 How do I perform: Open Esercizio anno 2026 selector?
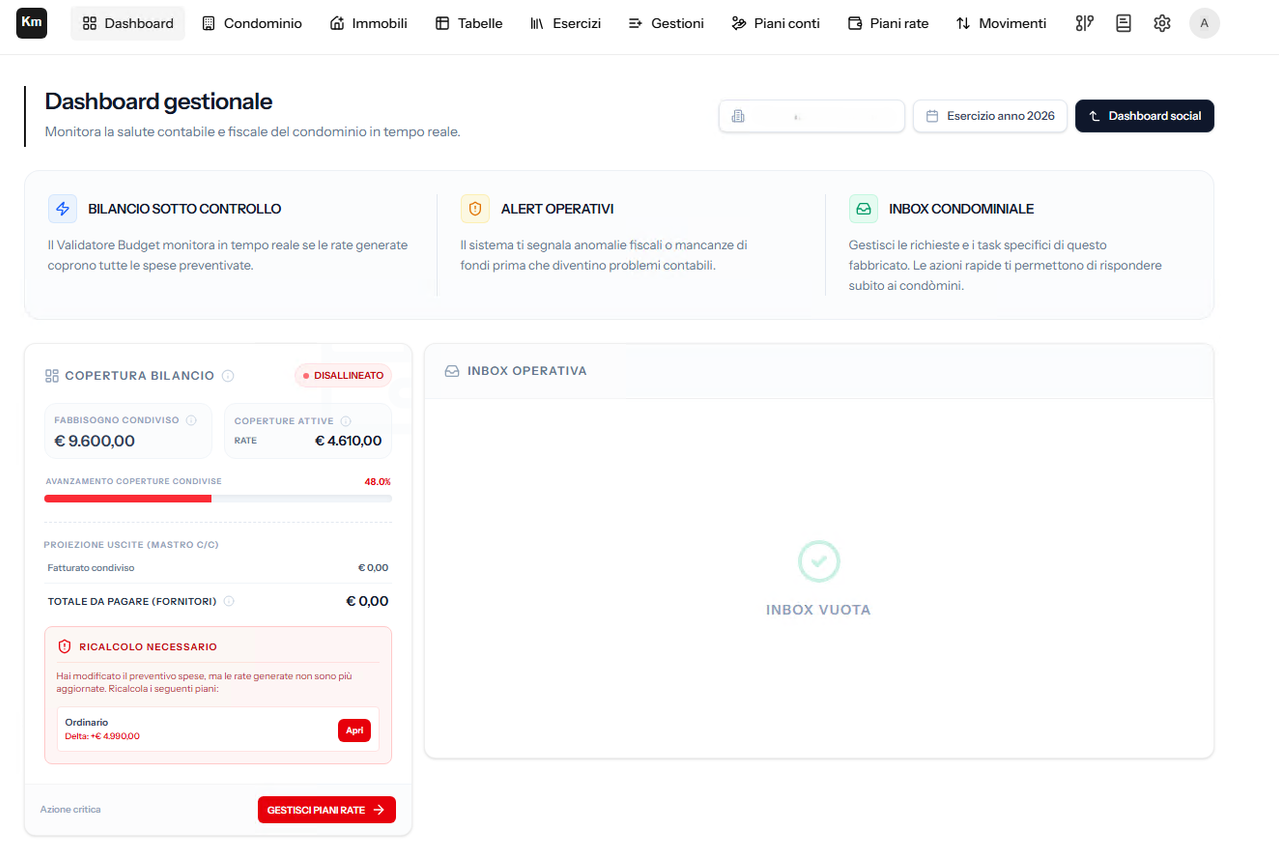pyautogui.click(x=990, y=116)
